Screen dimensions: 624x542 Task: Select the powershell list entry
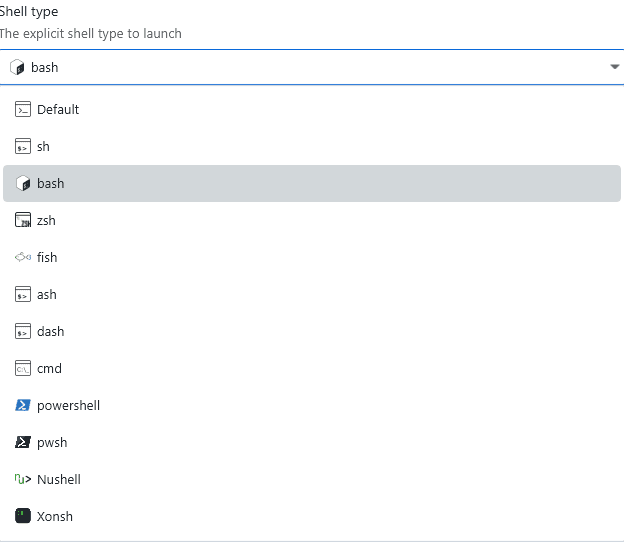pos(68,405)
